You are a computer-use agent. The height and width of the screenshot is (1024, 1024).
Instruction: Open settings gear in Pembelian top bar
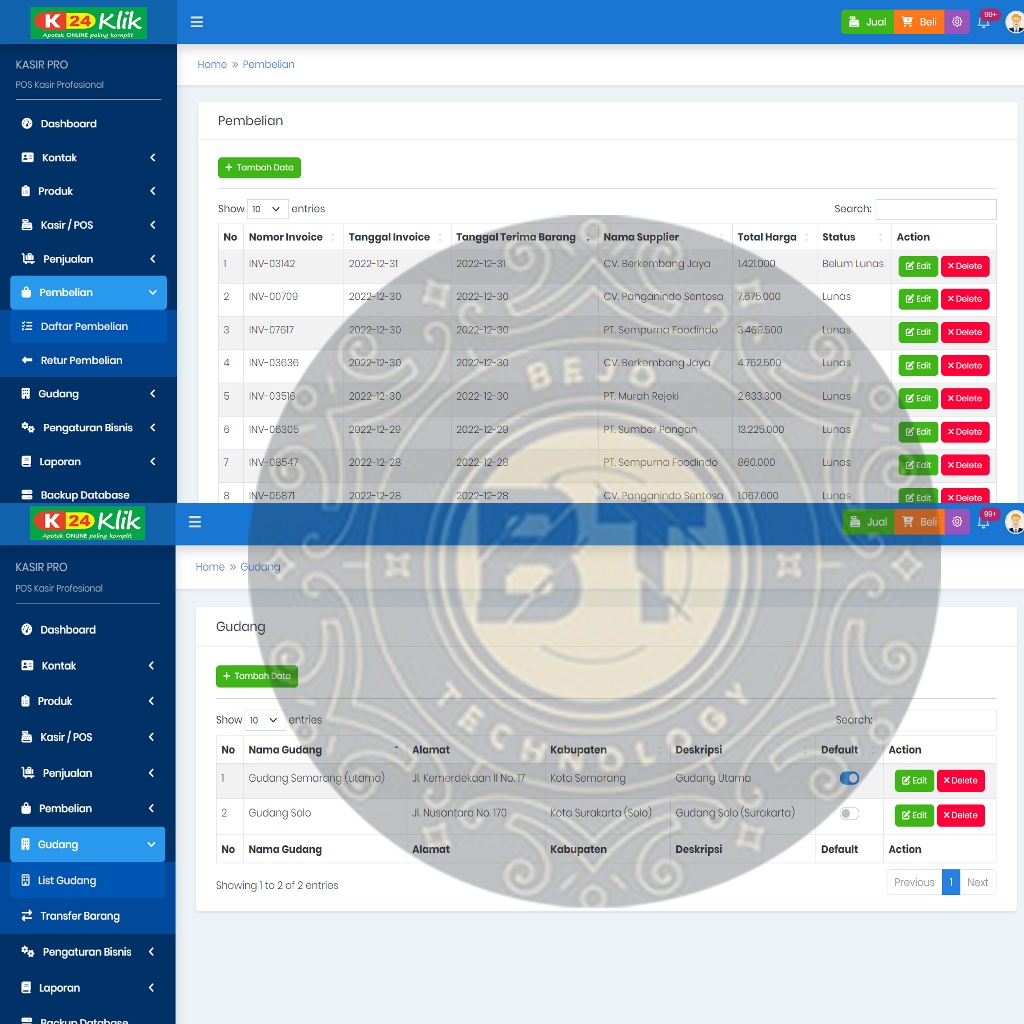pos(957,22)
